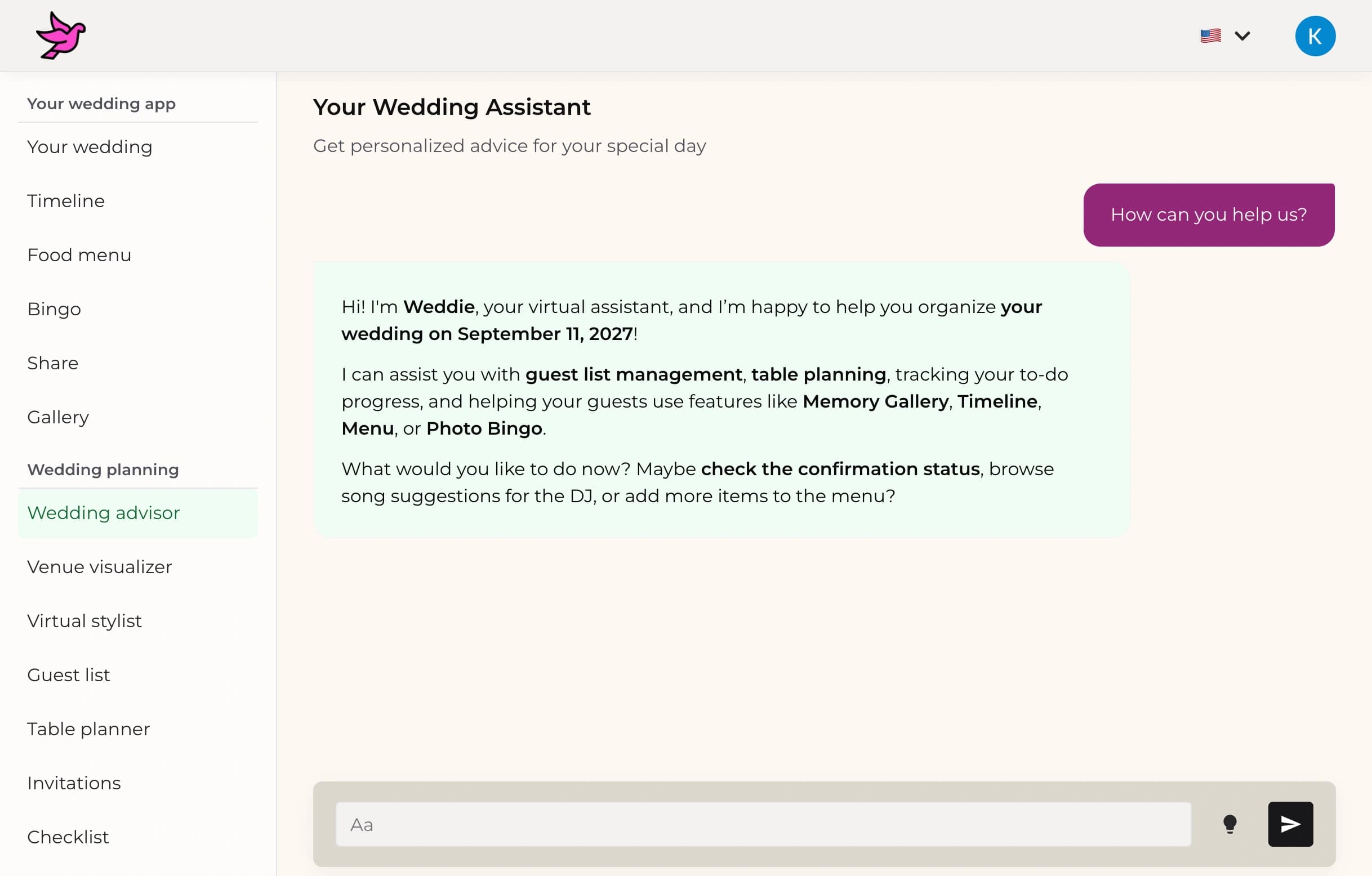Open the Timeline section
This screenshot has height=876, width=1372.
65,200
